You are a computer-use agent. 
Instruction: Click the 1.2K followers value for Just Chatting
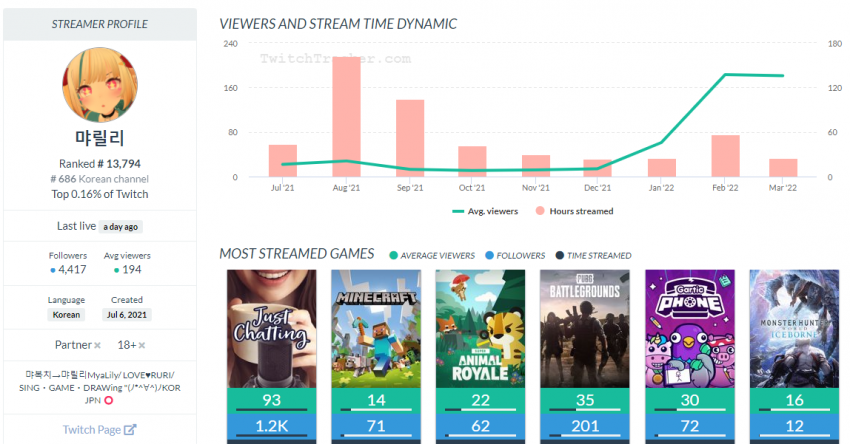[272, 426]
